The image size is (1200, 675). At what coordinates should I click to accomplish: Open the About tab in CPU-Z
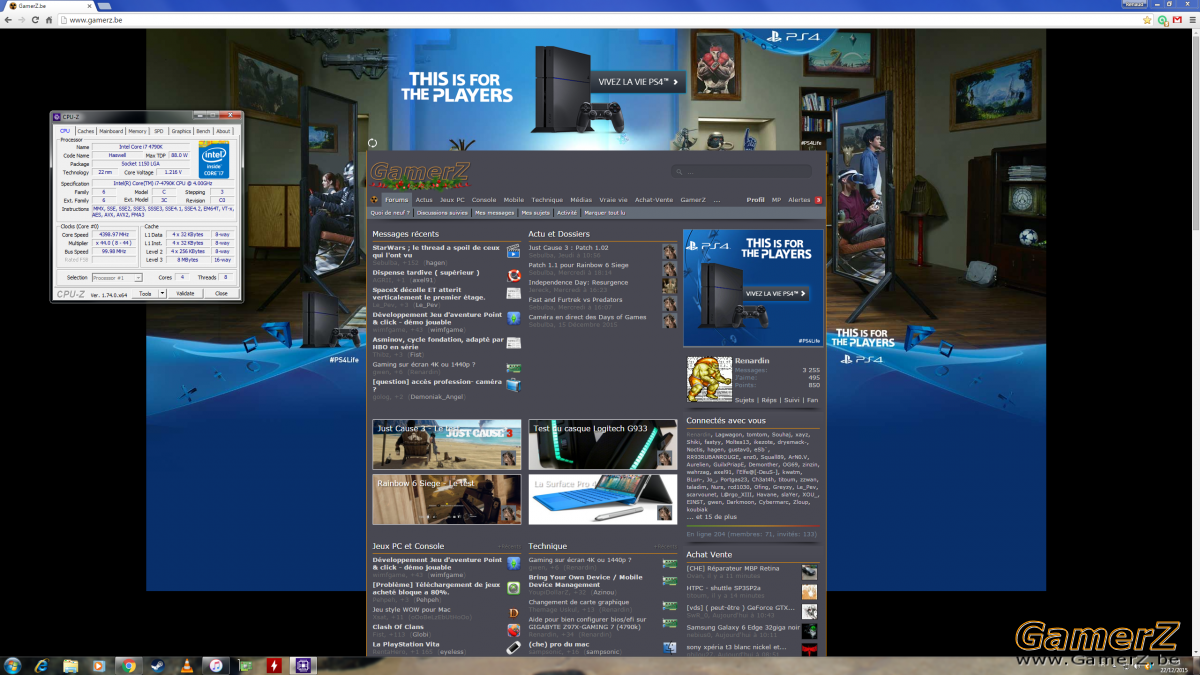pyautogui.click(x=224, y=131)
